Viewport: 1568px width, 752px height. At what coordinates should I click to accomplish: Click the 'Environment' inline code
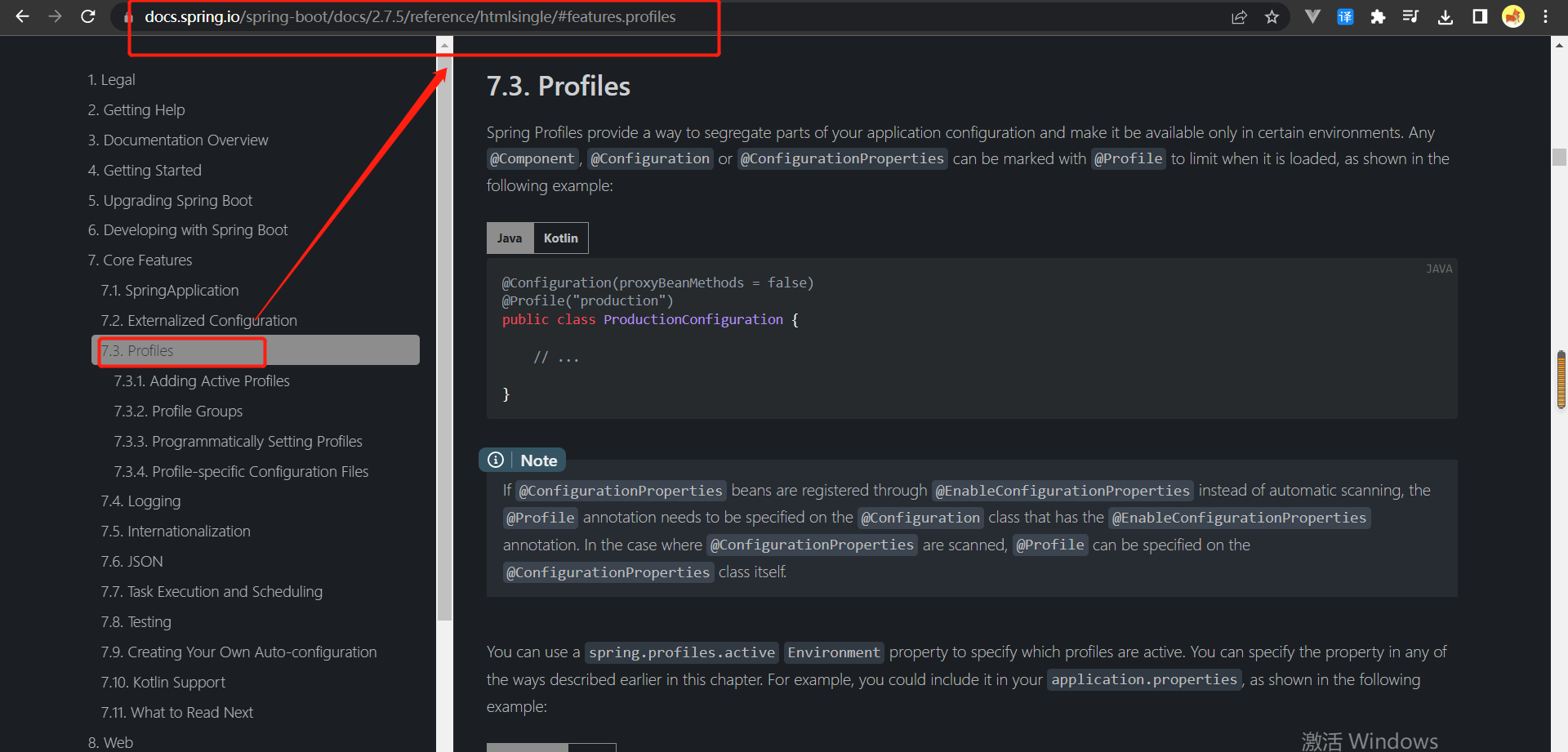[x=834, y=652]
